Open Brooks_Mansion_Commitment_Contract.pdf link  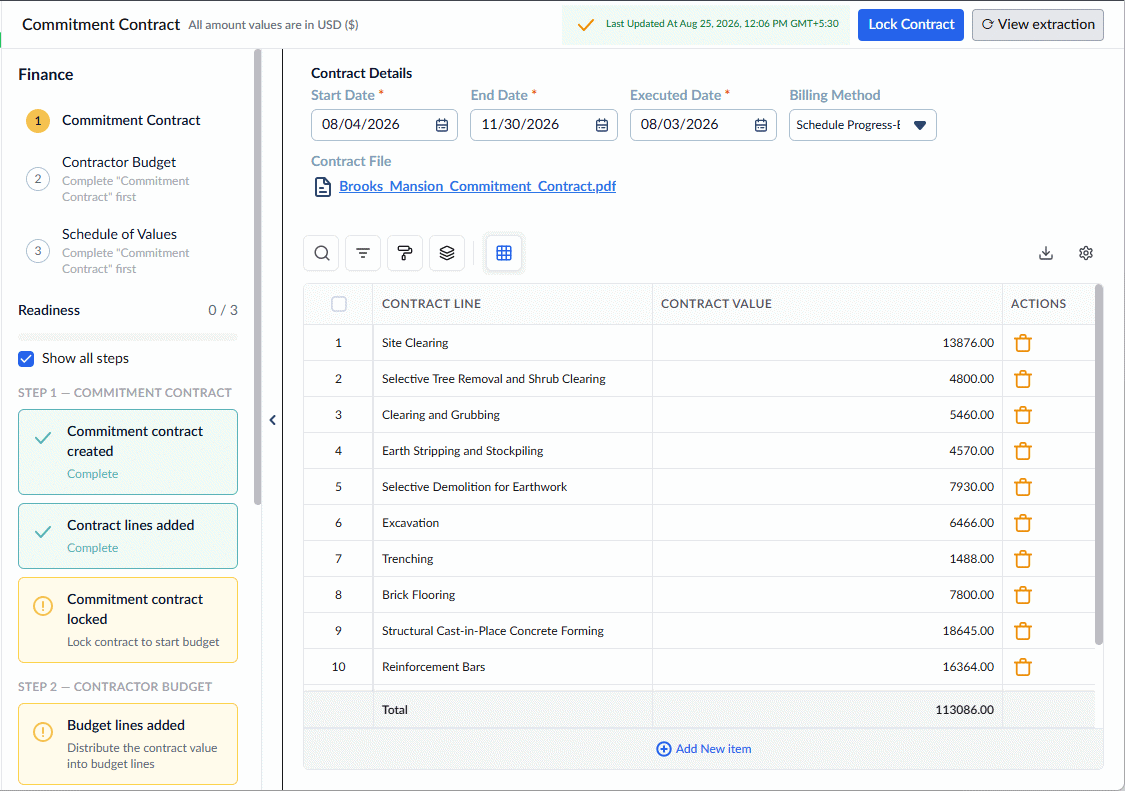477,187
